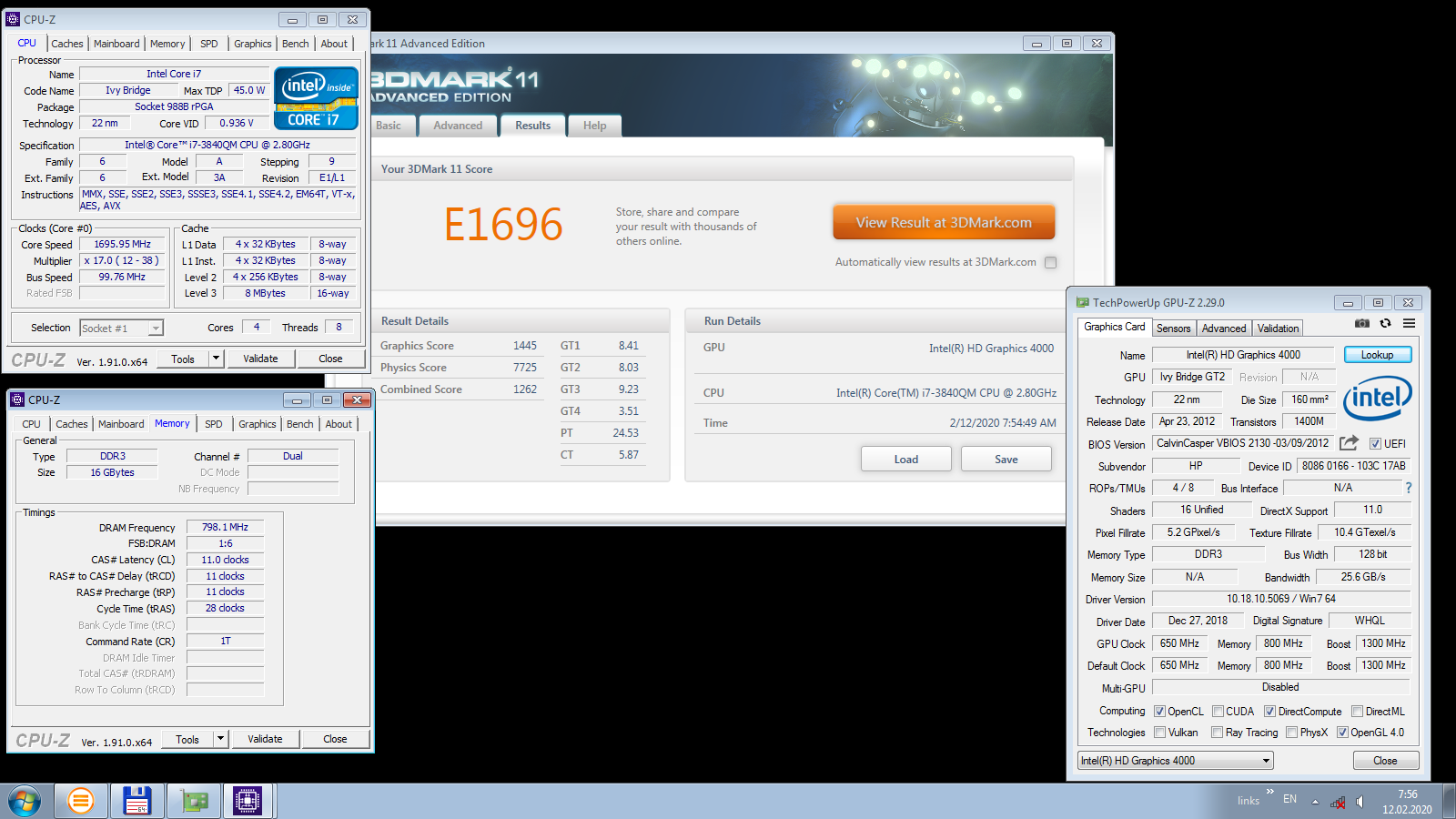The image size is (1456, 819).
Task: Click the Driver Version value 10.18.10.5069
Action: coord(1280,599)
